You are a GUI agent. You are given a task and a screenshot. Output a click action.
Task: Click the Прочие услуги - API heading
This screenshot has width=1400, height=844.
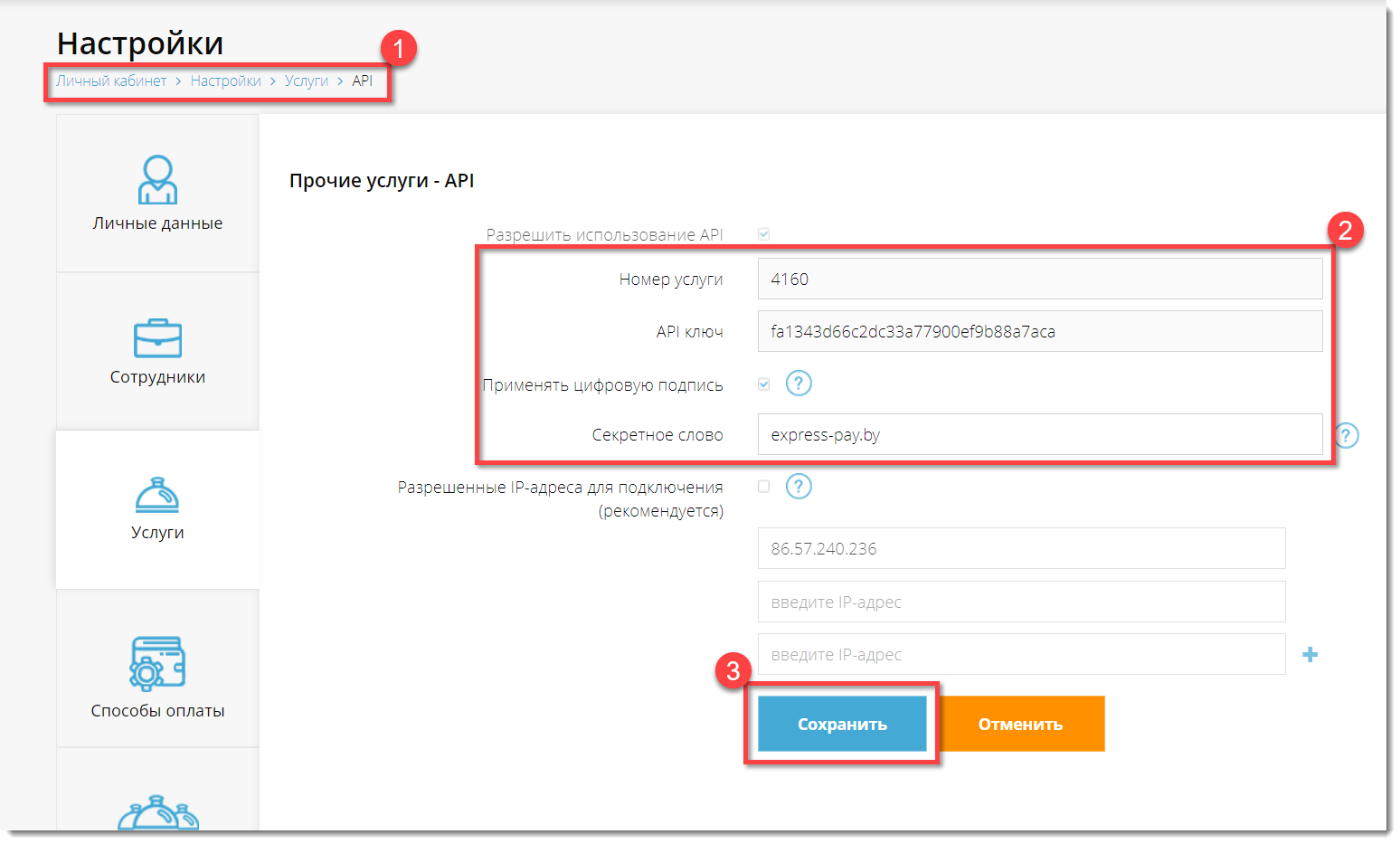click(x=382, y=181)
